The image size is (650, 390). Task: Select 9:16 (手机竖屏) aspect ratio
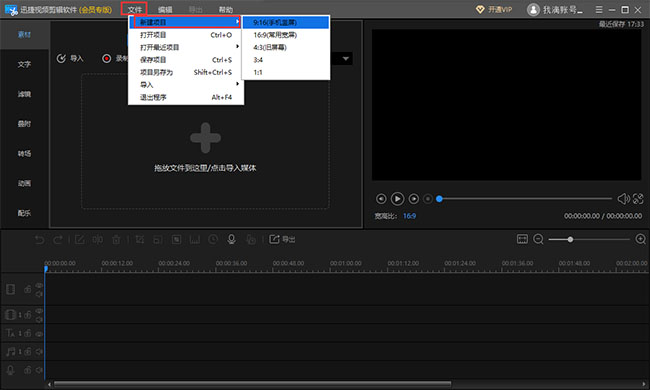click(286, 22)
